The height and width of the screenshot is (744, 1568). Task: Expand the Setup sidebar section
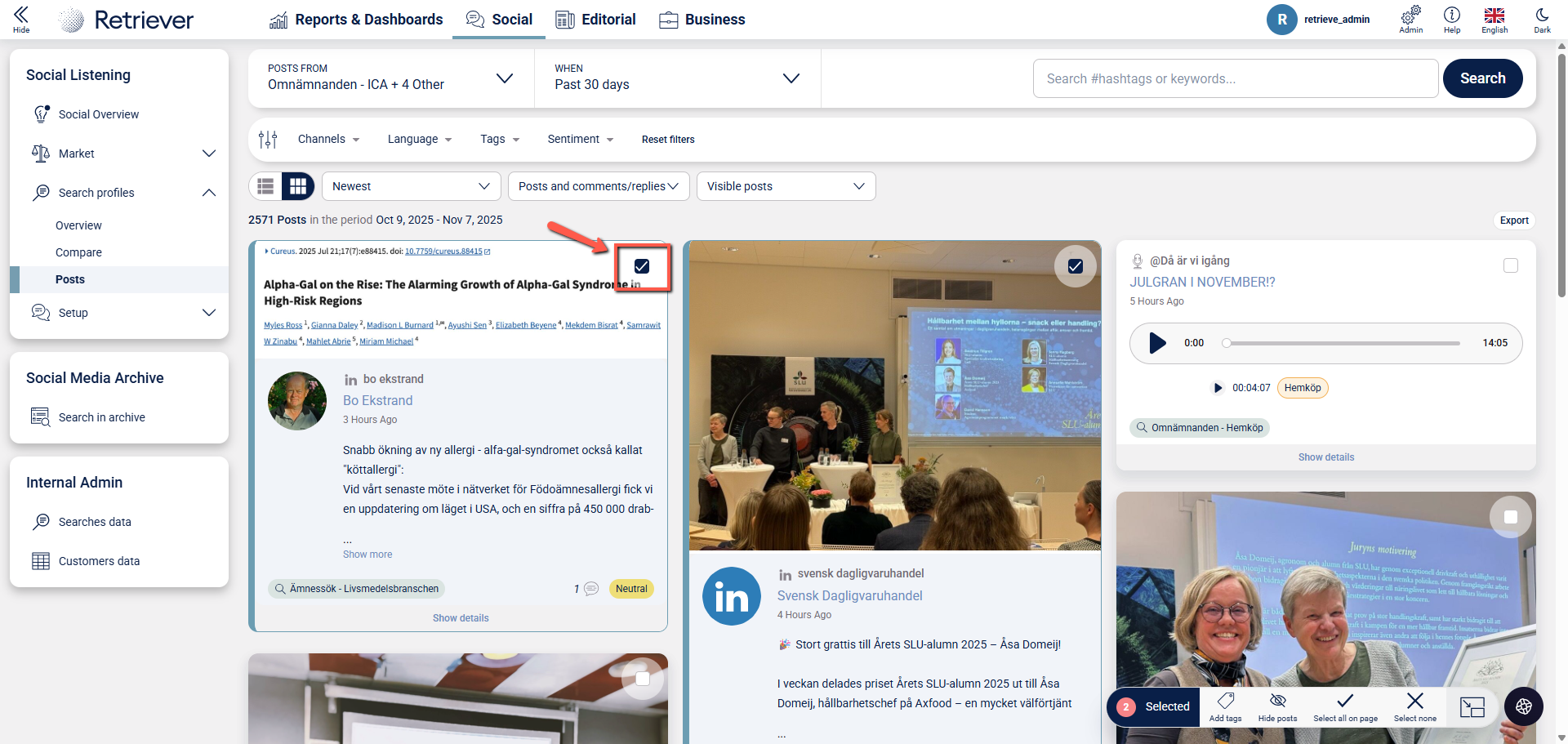(x=209, y=313)
